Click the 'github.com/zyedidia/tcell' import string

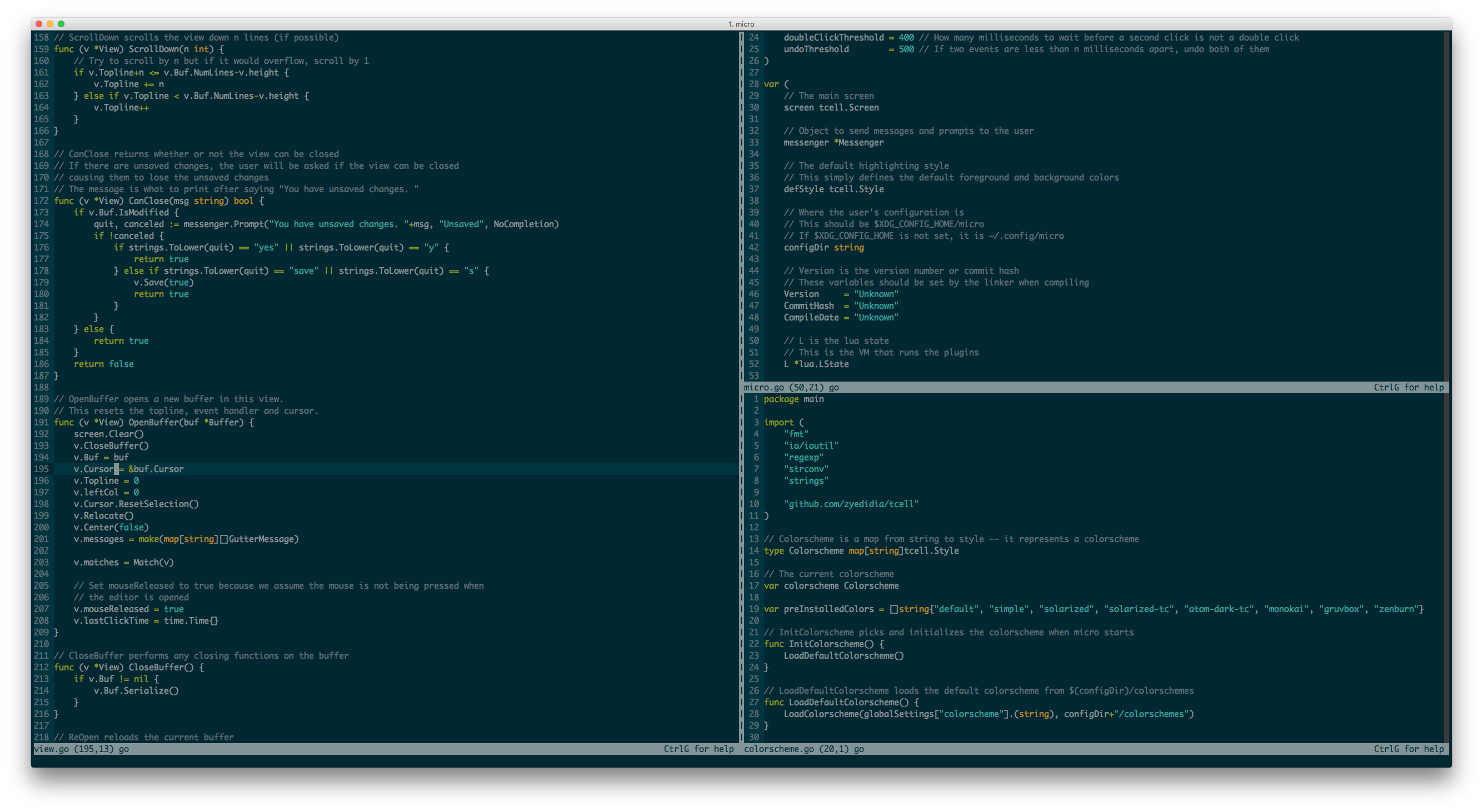coord(851,504)
